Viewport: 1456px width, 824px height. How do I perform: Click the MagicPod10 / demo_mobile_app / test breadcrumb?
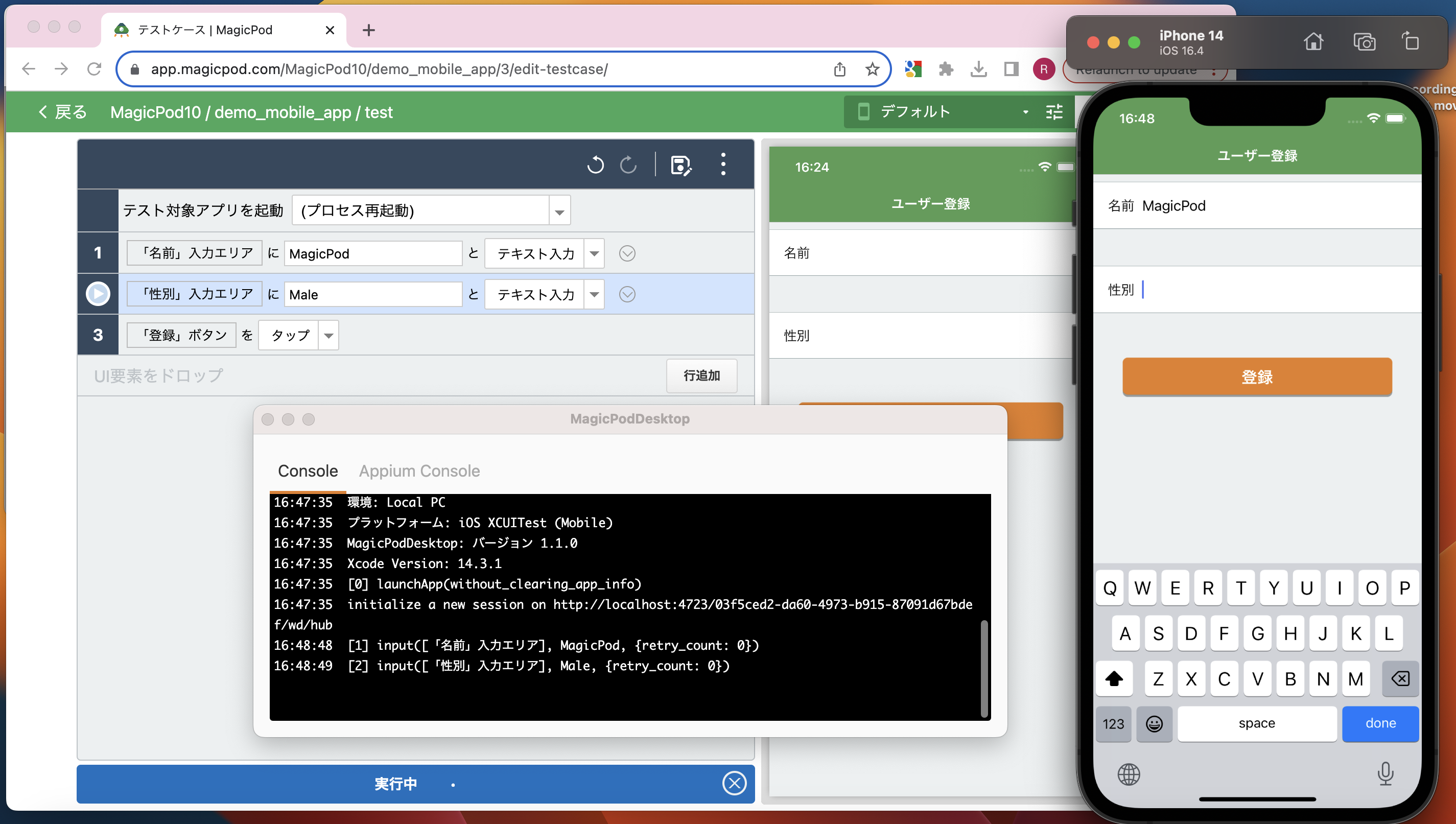[x=251, y=112]
